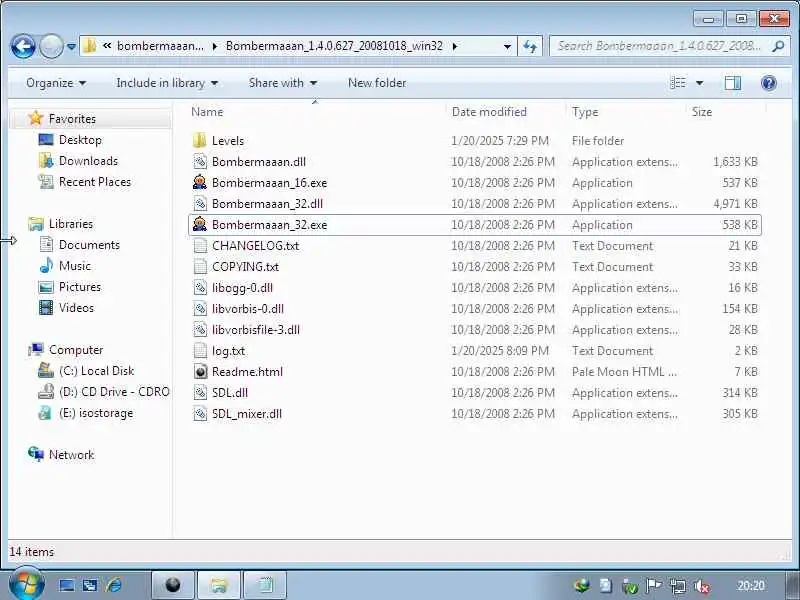Open the Organize menu

(x=56, y=83)
